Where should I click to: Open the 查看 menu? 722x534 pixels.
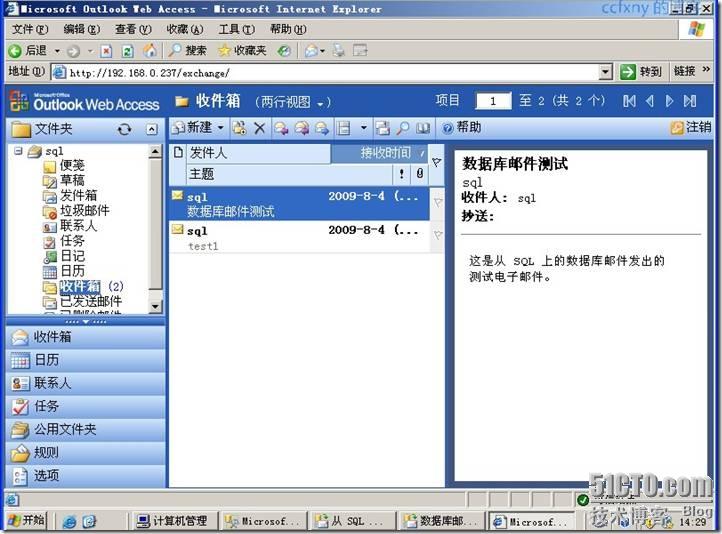[133, 29]
